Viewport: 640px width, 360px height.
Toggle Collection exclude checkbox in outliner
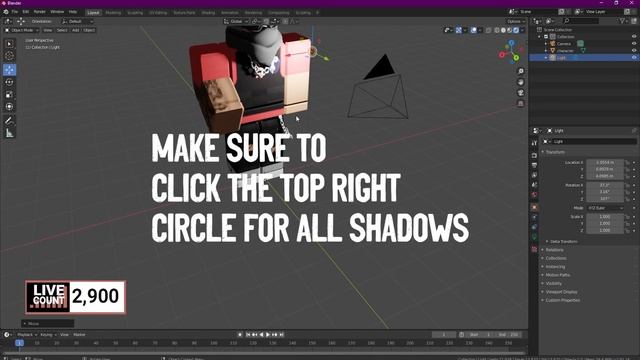[x=546, y=37]
